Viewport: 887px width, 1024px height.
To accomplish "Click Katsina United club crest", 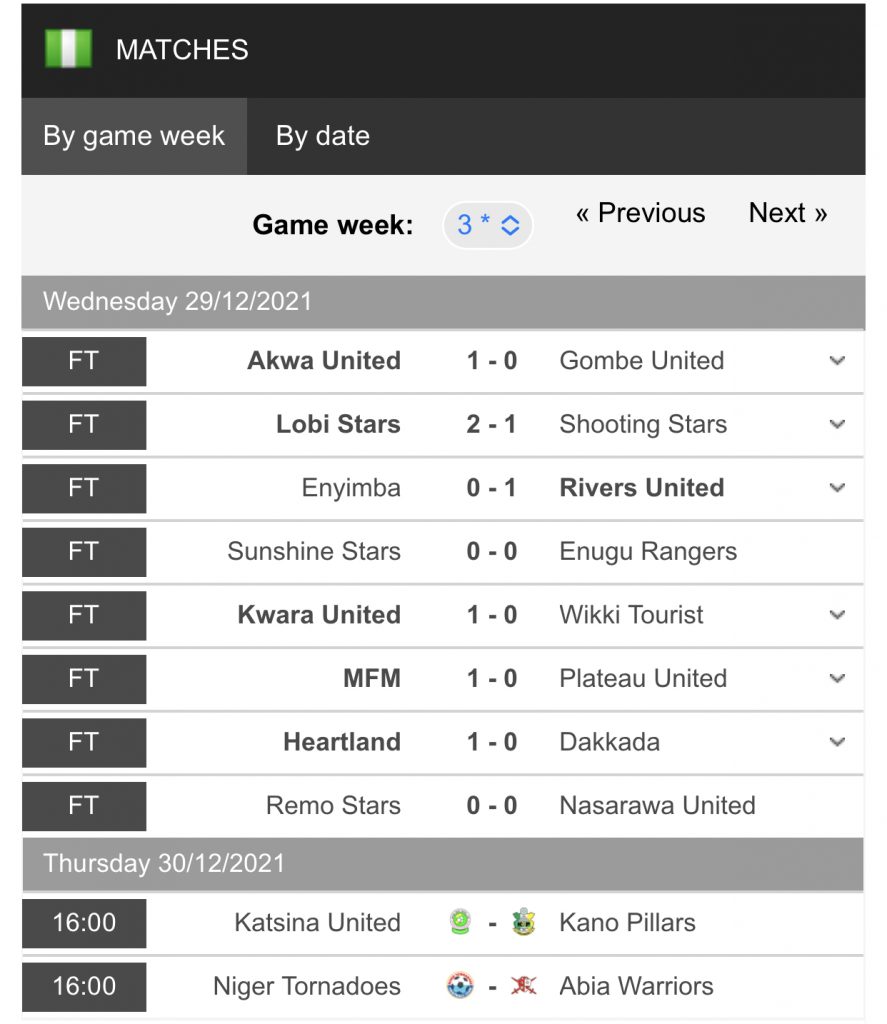I will tap(460, 922).
